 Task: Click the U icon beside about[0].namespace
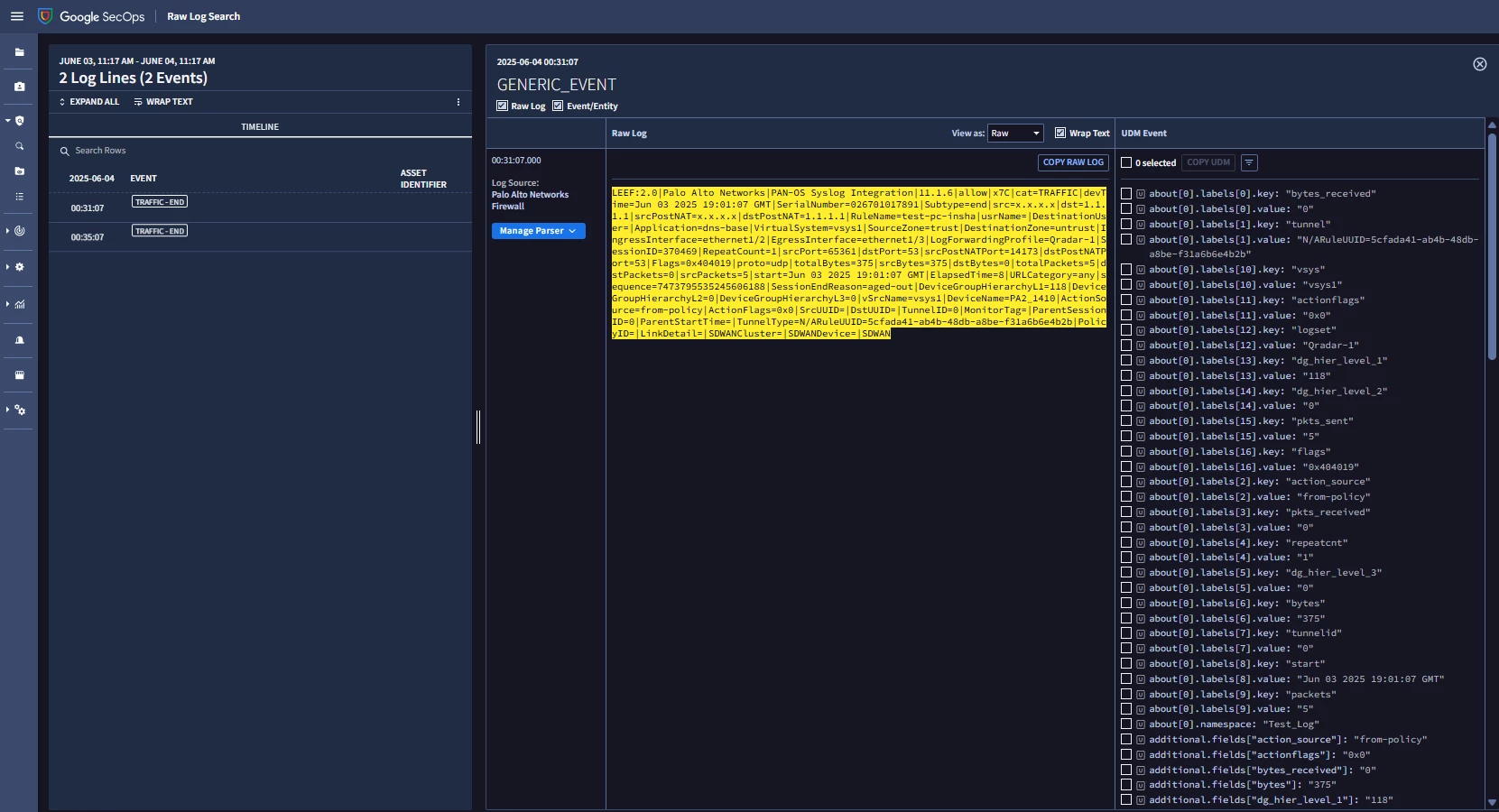[1141, 724]
